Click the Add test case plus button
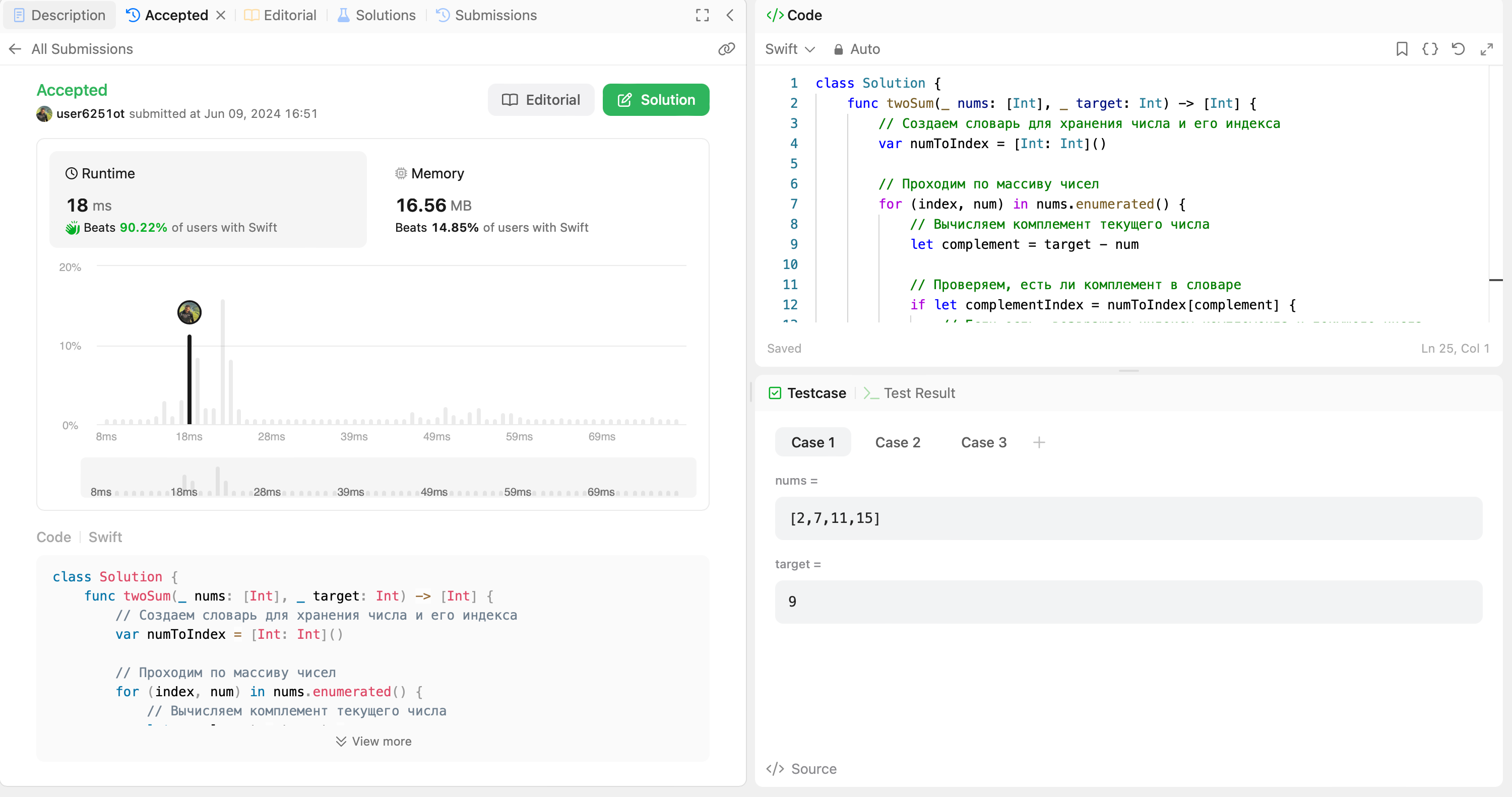 pyautogui.click(x=1038, y=442)
